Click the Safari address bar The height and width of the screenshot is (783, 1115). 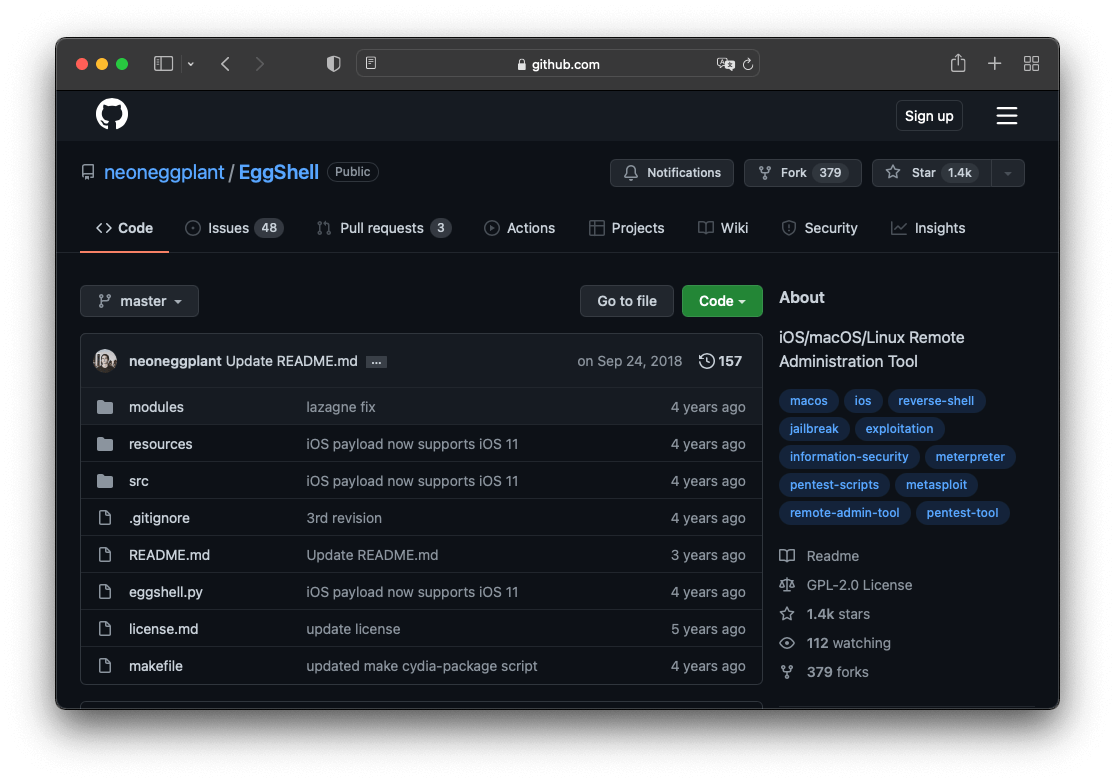tap(558, 64)
